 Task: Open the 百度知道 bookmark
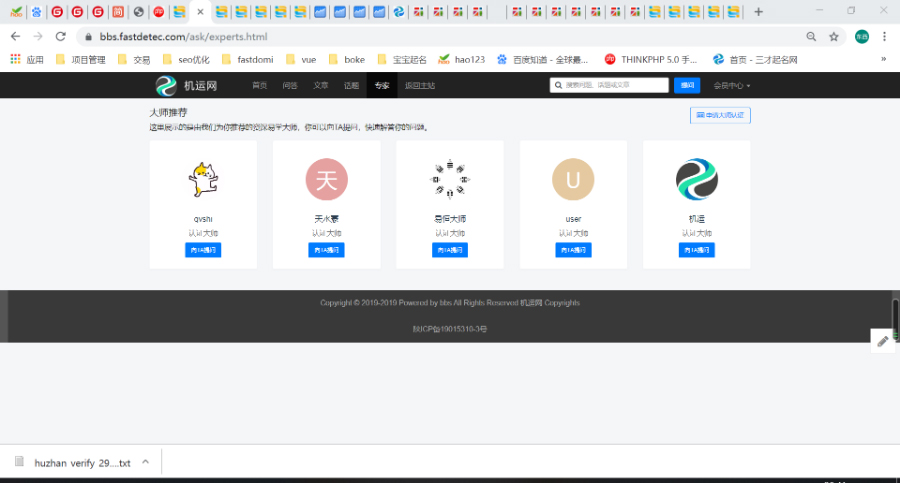point(542,59)
